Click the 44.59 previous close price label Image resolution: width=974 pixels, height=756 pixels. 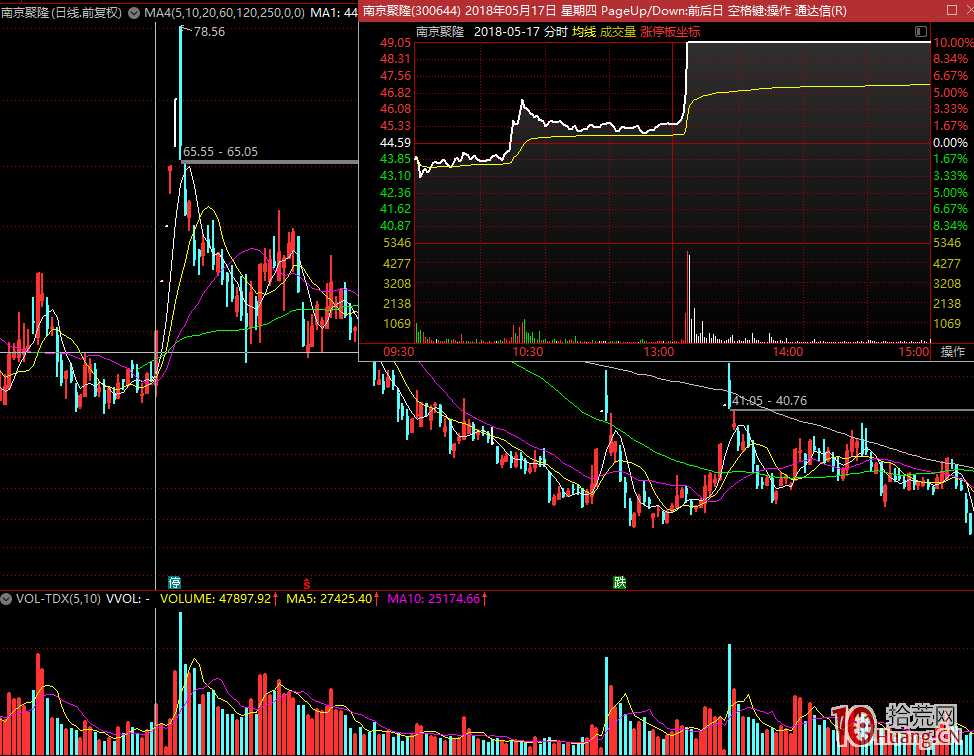click(396, 142)
